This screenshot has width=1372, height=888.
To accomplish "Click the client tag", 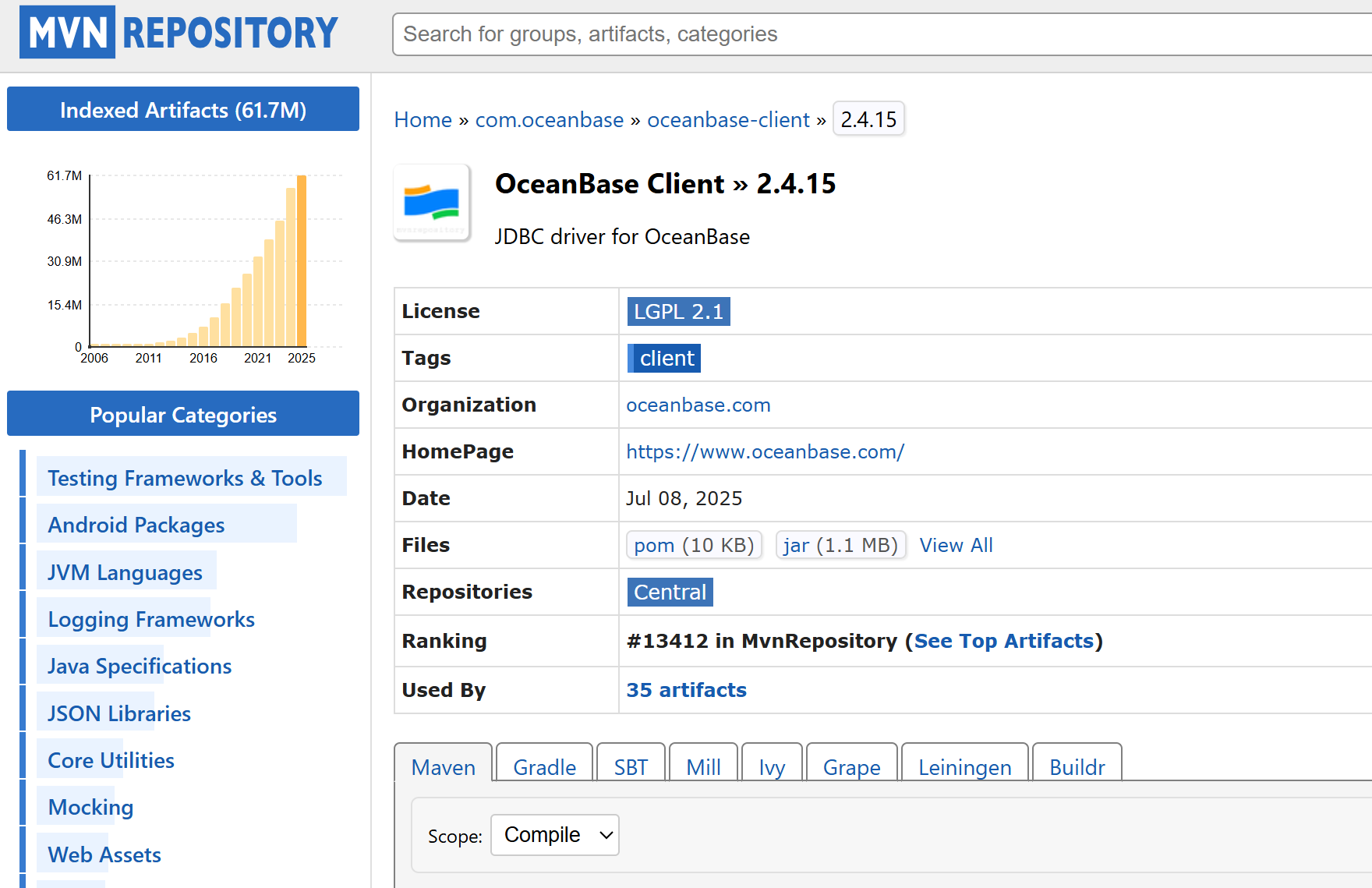I will coord(664,358).
